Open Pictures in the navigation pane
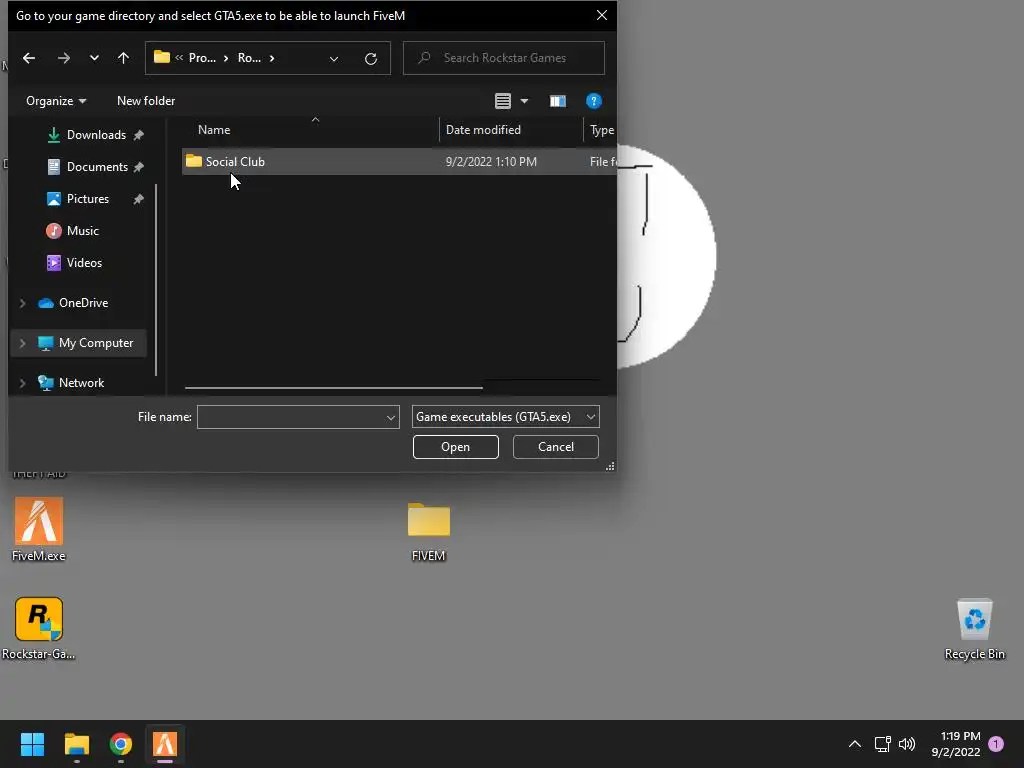Image resolution: width=1024 pixels, height=768 pixels. (88, 199)
